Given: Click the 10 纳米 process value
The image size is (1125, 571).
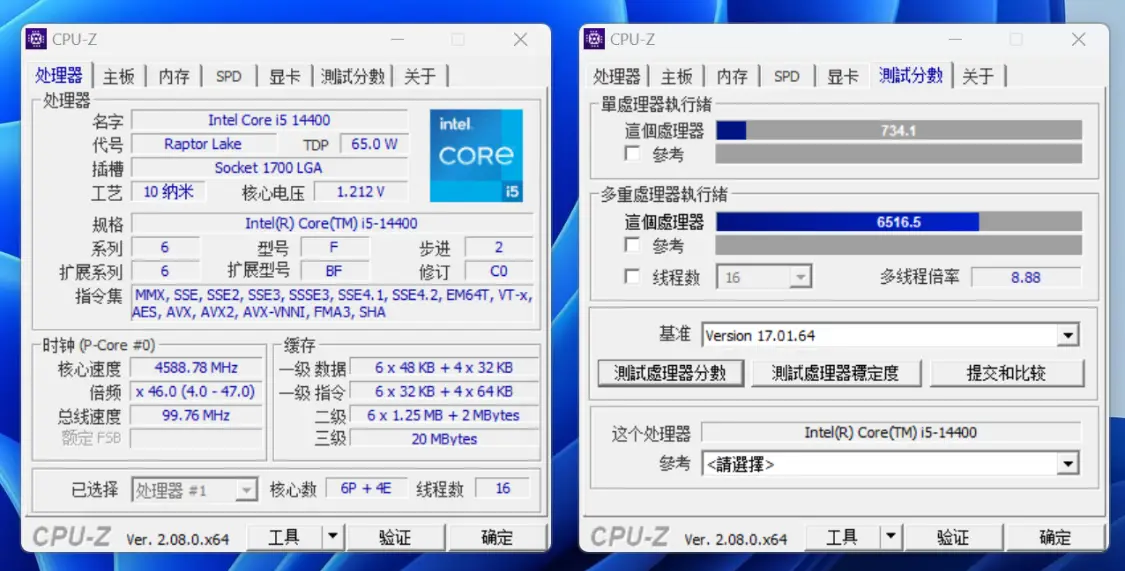Looking at the screenshot, I should pyautogui.click(x=169, y=192).
